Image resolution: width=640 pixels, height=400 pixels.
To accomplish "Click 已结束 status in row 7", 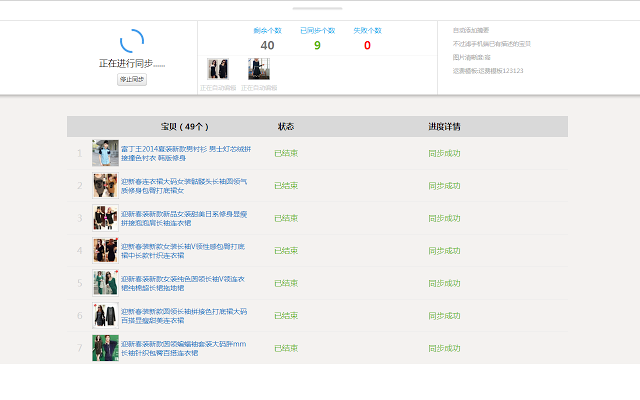I will tap(286, 348).
